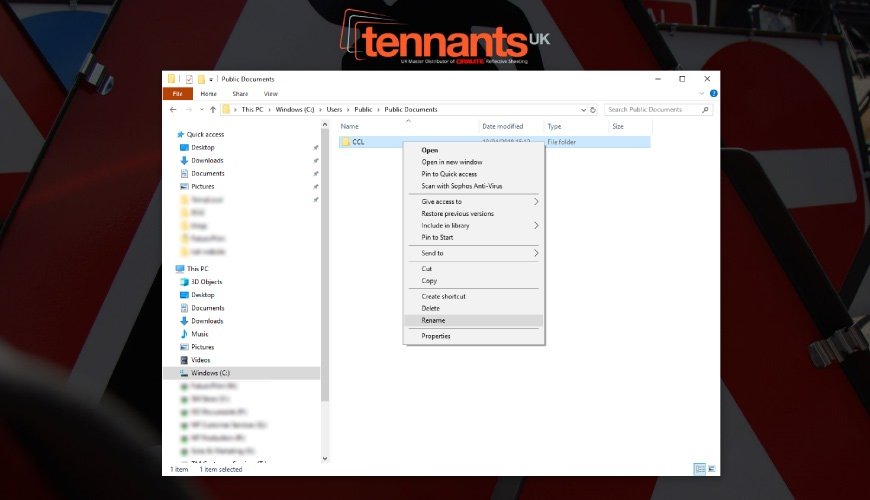This screenshot has height=500, width=870.
Task: Click the Properties quick access toolbar icon
Action: tap(189, 79)
